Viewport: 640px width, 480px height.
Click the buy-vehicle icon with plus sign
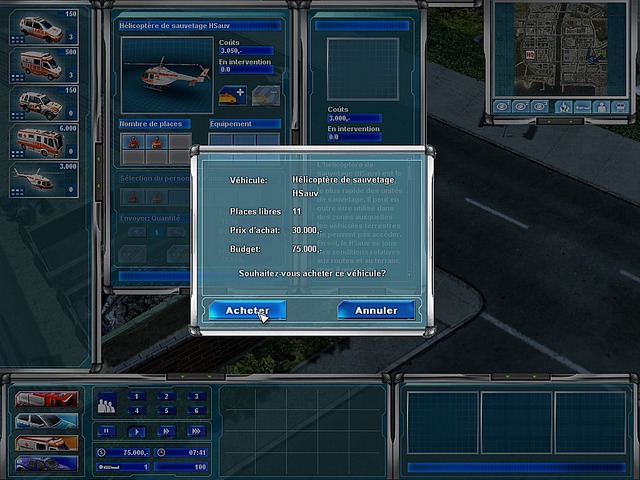tap(232, 96)
